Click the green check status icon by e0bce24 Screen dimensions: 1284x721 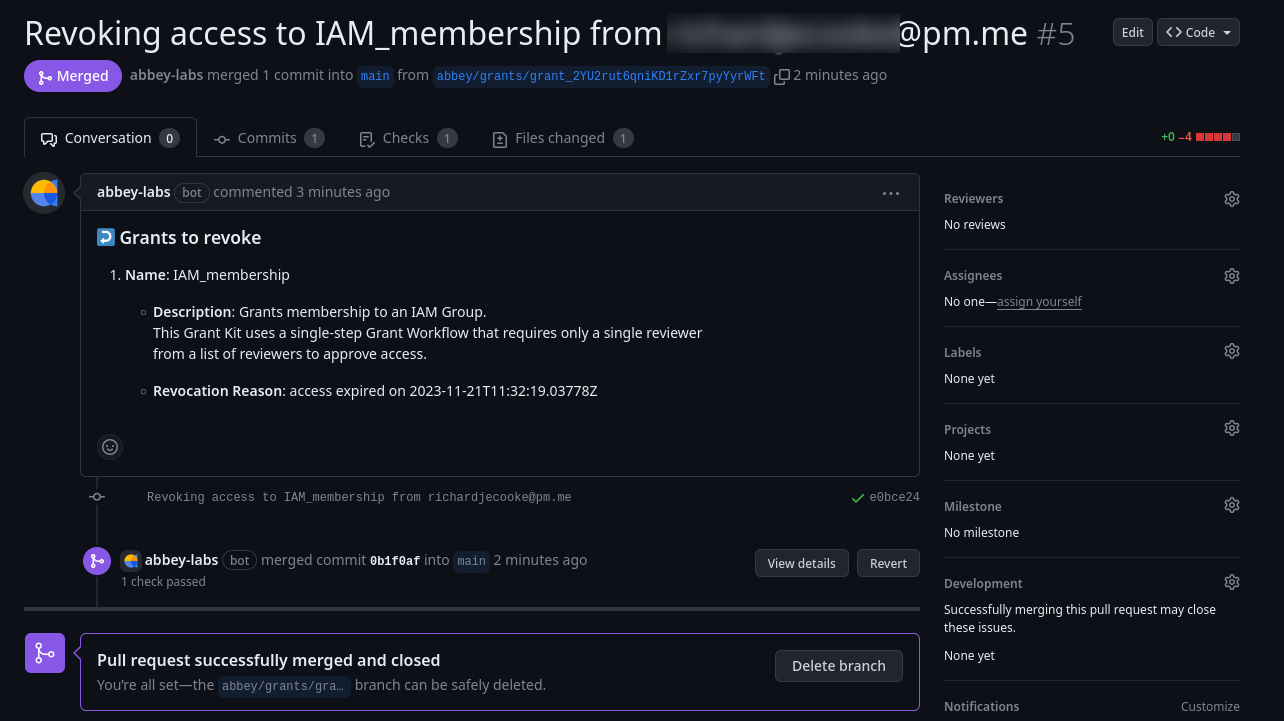coord(857,497)
